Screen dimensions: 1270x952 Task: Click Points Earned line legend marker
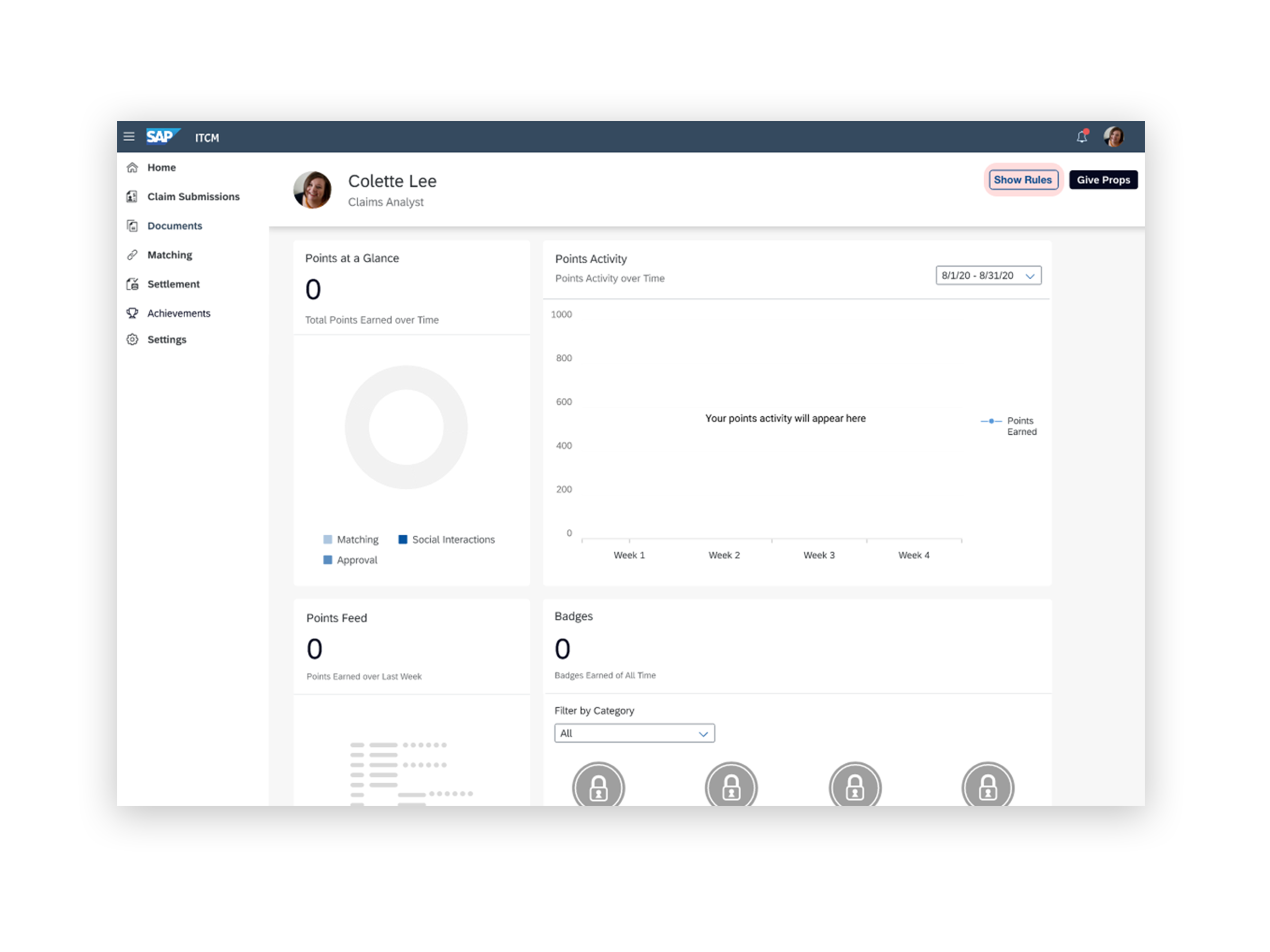pos(992,421)
